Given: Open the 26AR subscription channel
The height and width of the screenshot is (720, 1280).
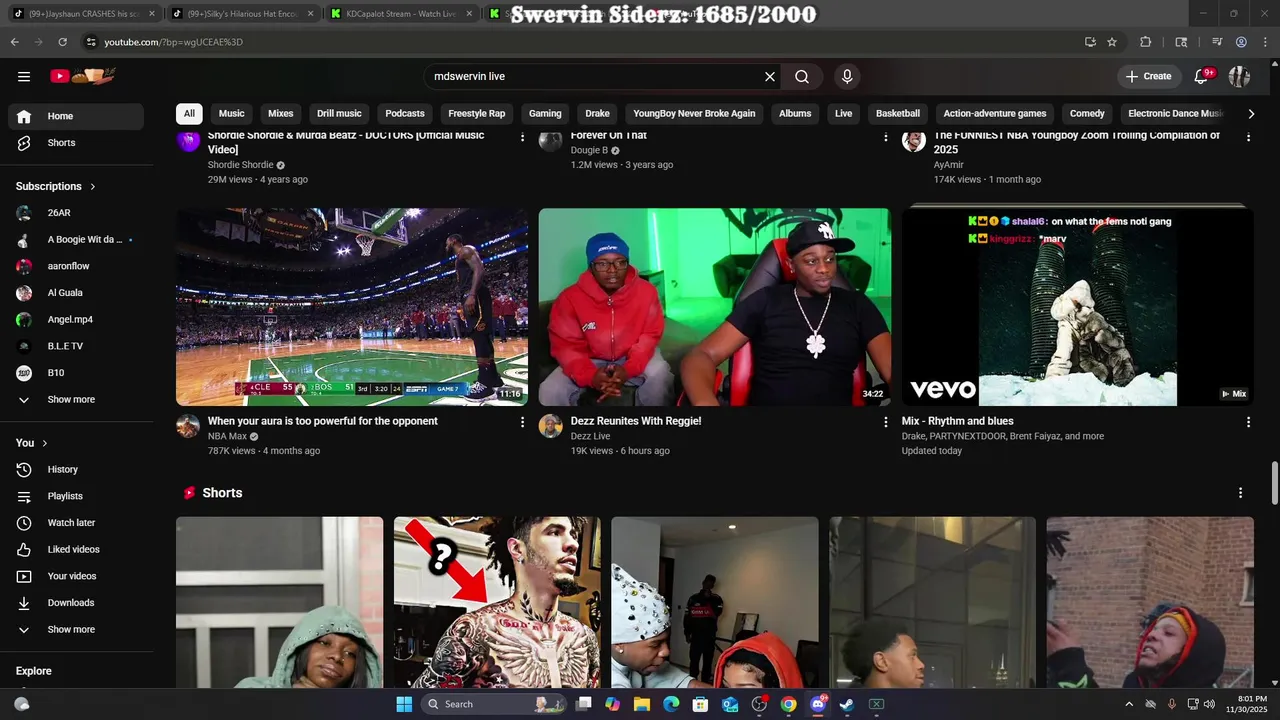Looking at the screenshot, I should coord(76,213).
